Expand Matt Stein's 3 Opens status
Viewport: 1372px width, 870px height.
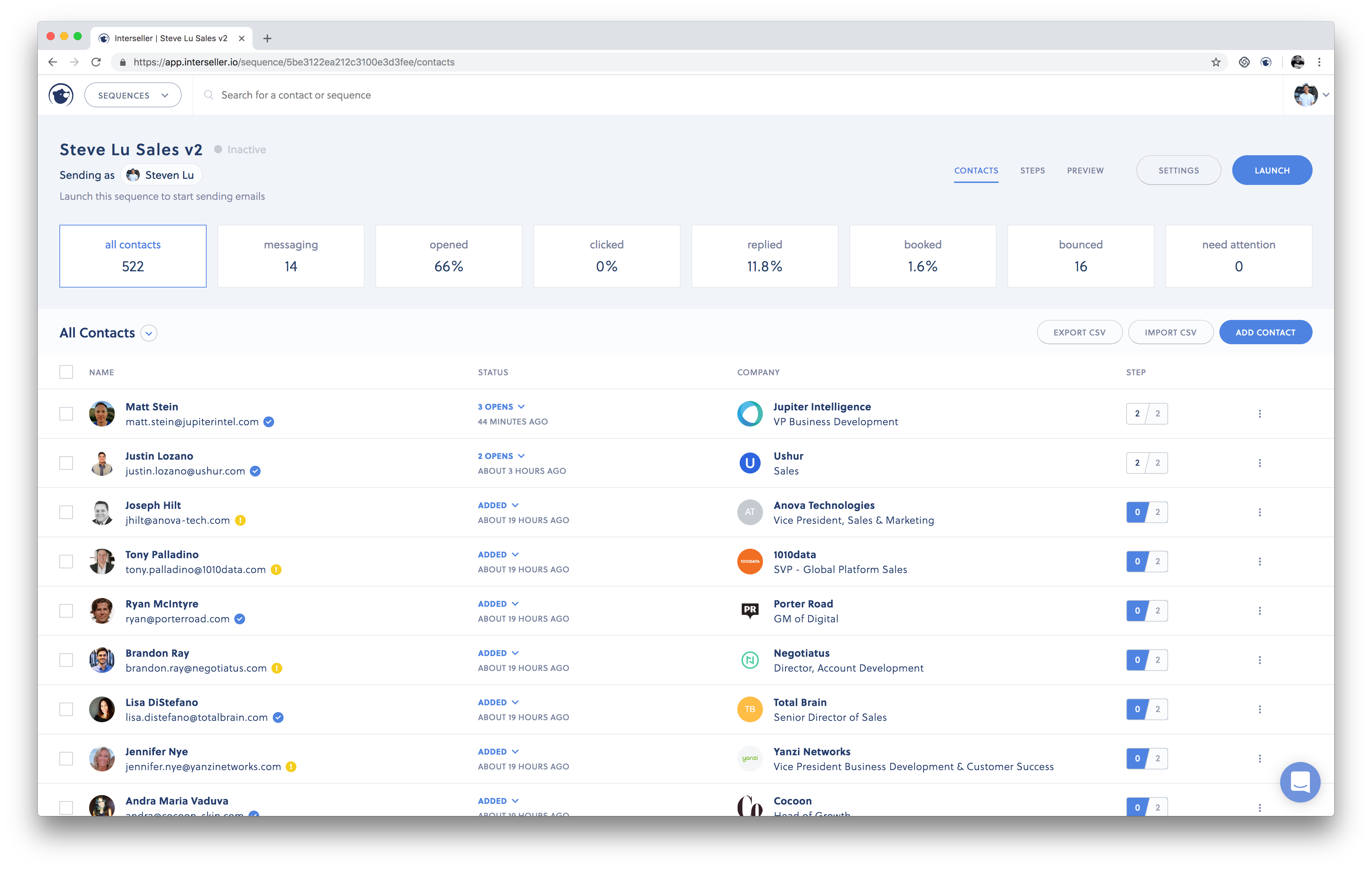(501, 407)
